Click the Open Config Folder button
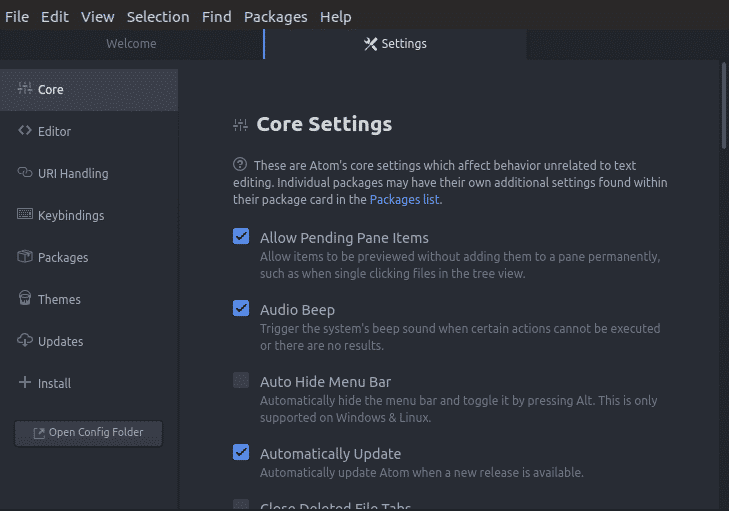The image size is (729, 511). (88, 433)
